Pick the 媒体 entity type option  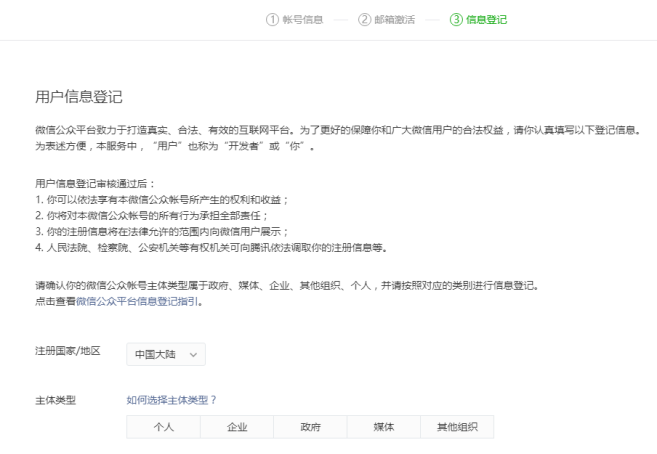coord(383,427)
